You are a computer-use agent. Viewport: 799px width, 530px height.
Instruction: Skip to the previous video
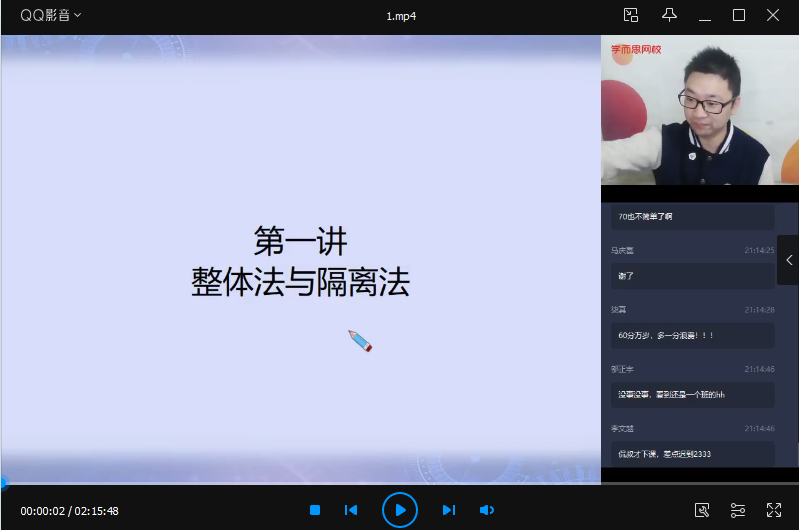click(x=351, y=510)
